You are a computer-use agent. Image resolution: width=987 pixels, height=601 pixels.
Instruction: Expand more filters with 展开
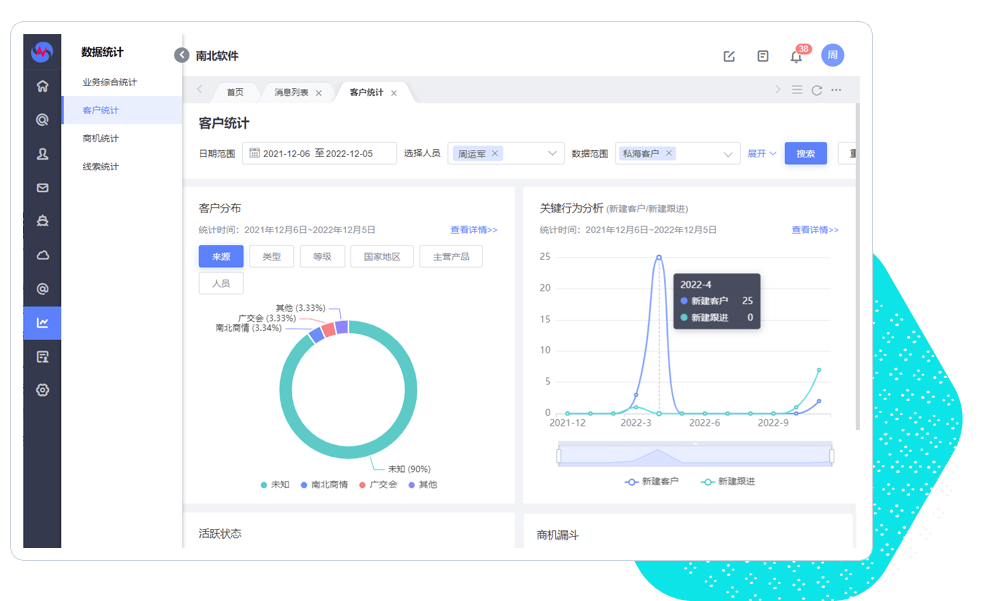pyautogui.click(x=762, y=154)
